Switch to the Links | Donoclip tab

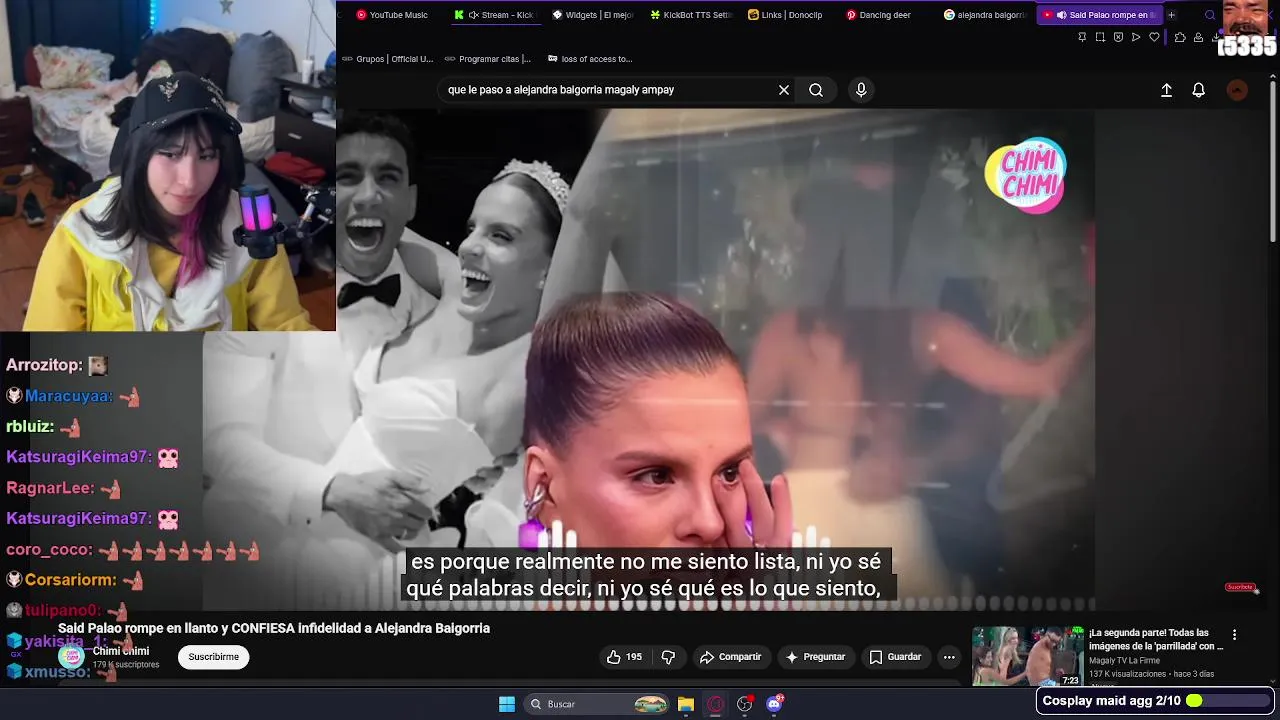788,15
